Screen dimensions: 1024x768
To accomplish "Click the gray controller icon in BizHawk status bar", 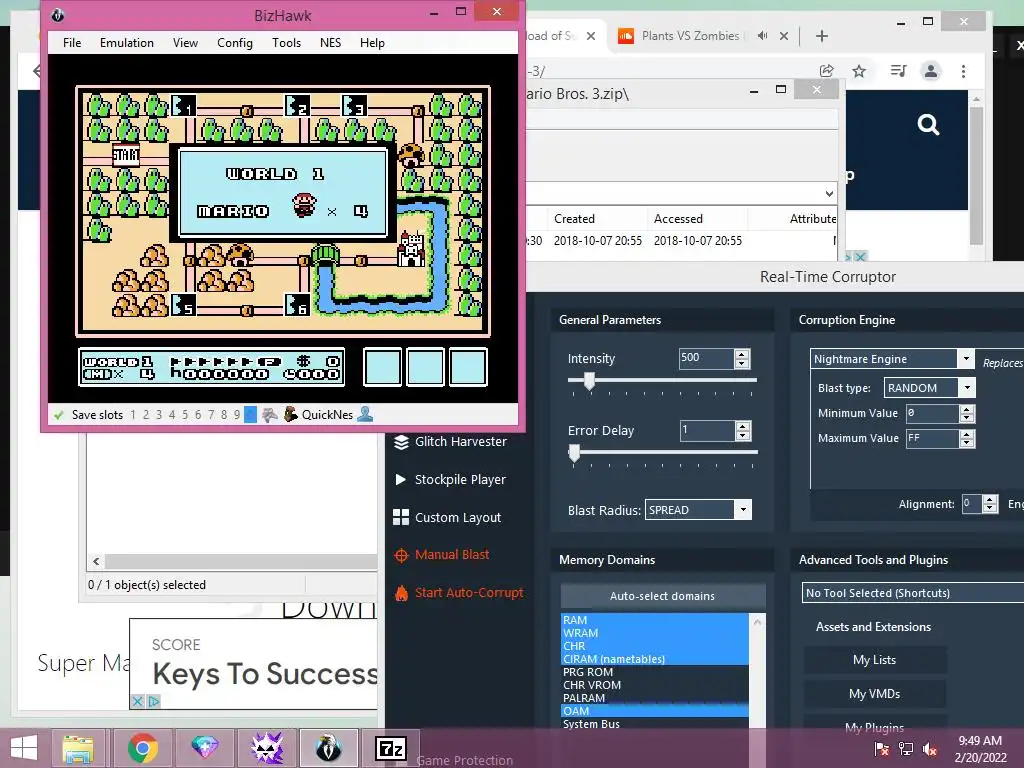I will (x=270, y=415).
